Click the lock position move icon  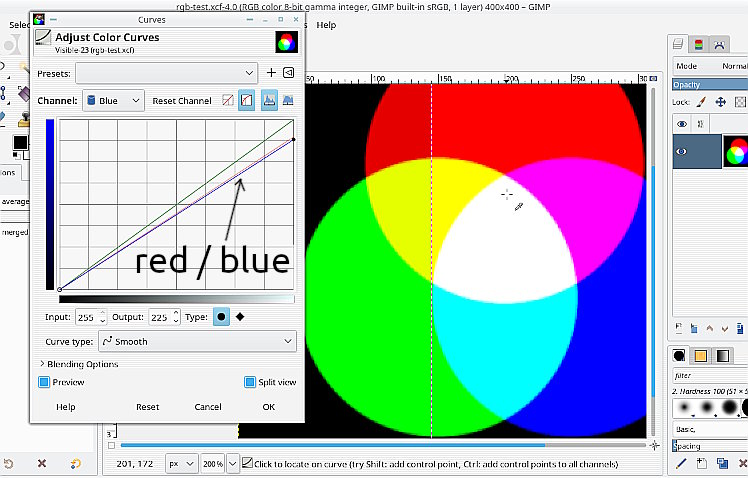click(720, 102)
